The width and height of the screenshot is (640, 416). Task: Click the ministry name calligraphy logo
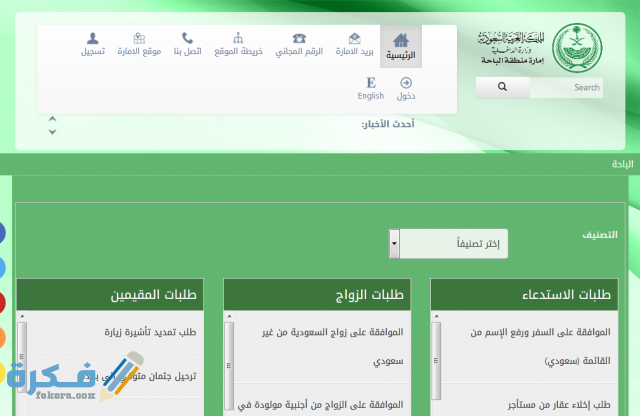pyautogui.click(x=511, y=48)
